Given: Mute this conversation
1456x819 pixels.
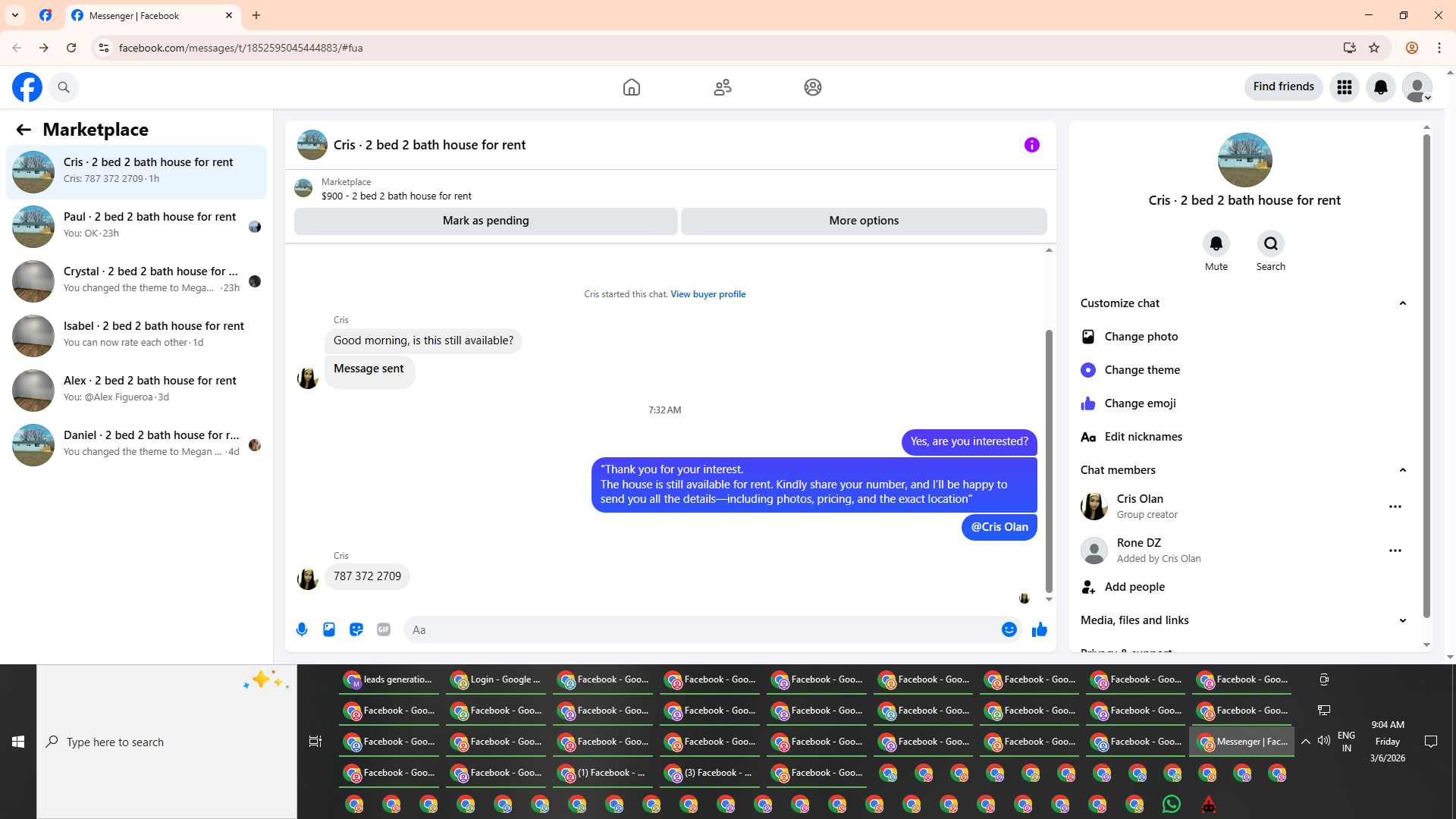Looking at the screenshot, I should (x=1216, y=243).
